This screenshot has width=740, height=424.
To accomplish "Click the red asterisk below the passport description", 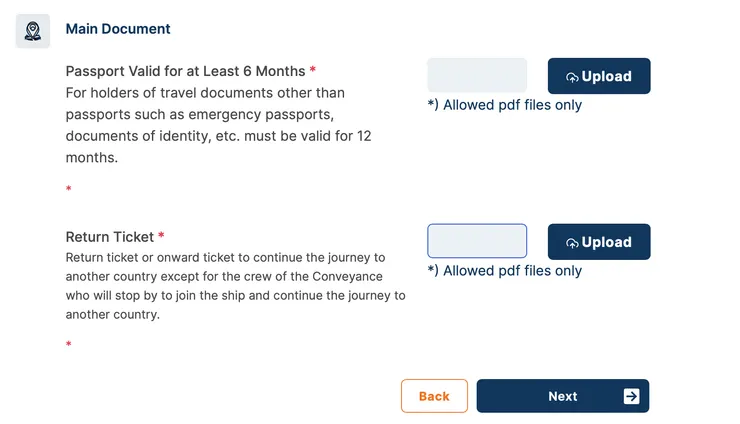I will tap(69, 189).
